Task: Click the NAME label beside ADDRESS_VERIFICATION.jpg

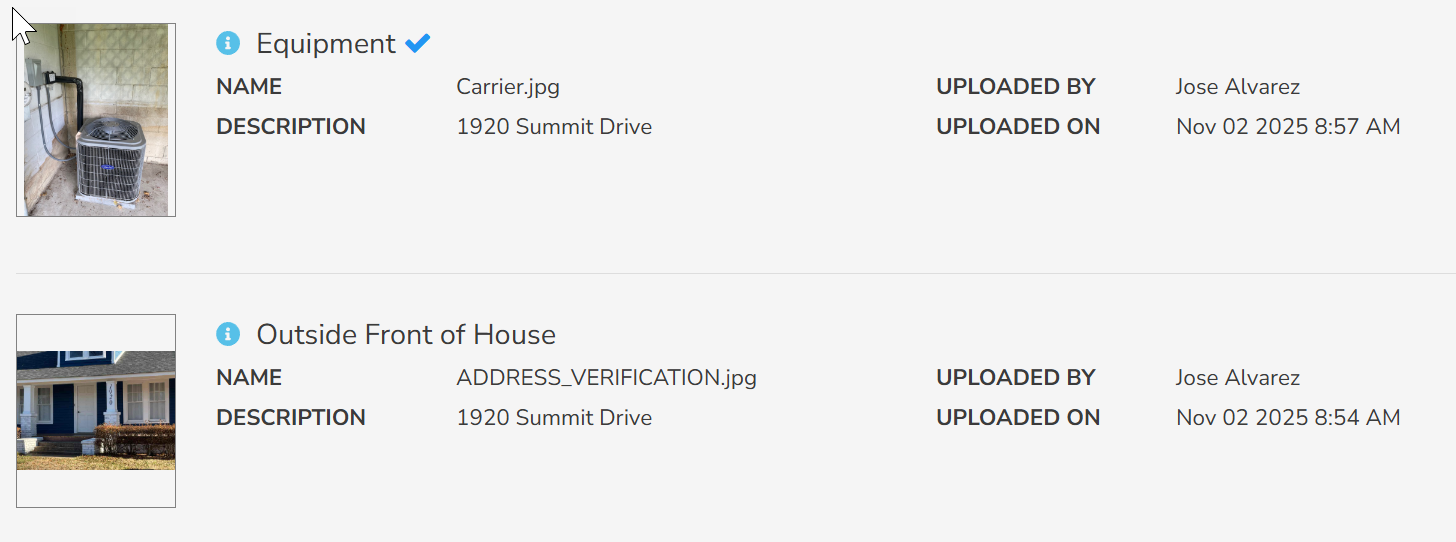Action: (249, 378)
